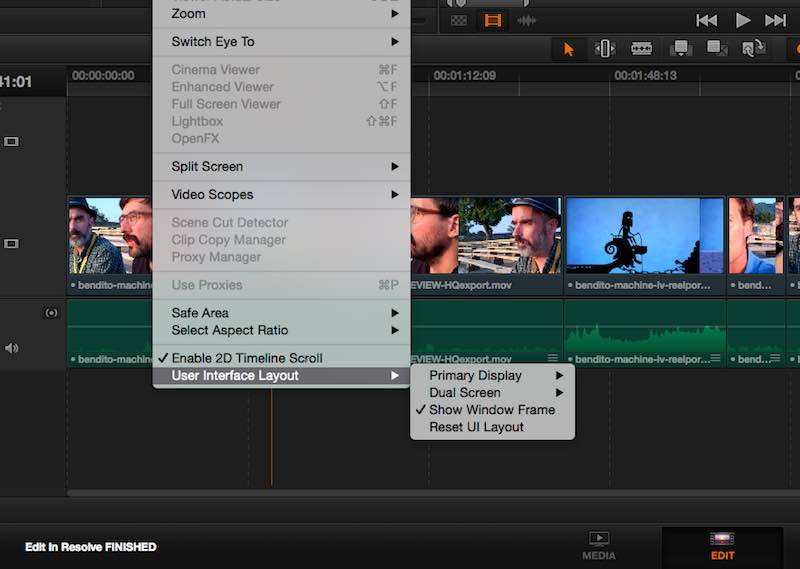Activate the trim edit tool
The width and height of the screenshot is (800, 569).
(x=605, y=48)
